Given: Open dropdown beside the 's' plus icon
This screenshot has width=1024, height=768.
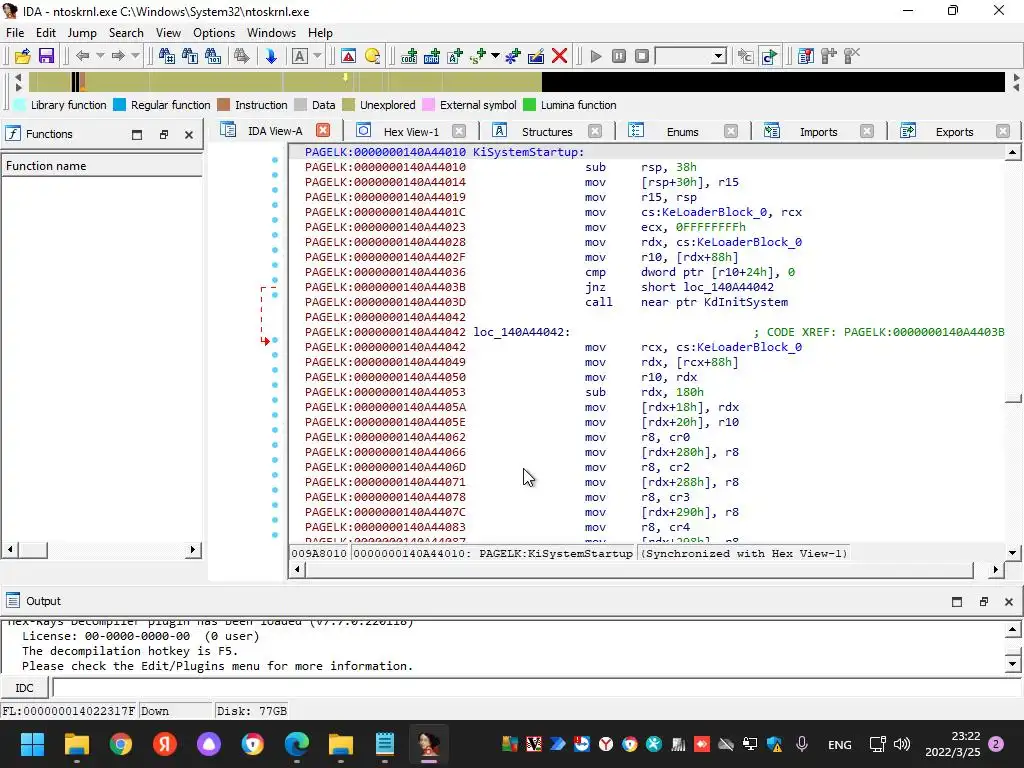Looking at the screenshot, I should tap(495, 56).
